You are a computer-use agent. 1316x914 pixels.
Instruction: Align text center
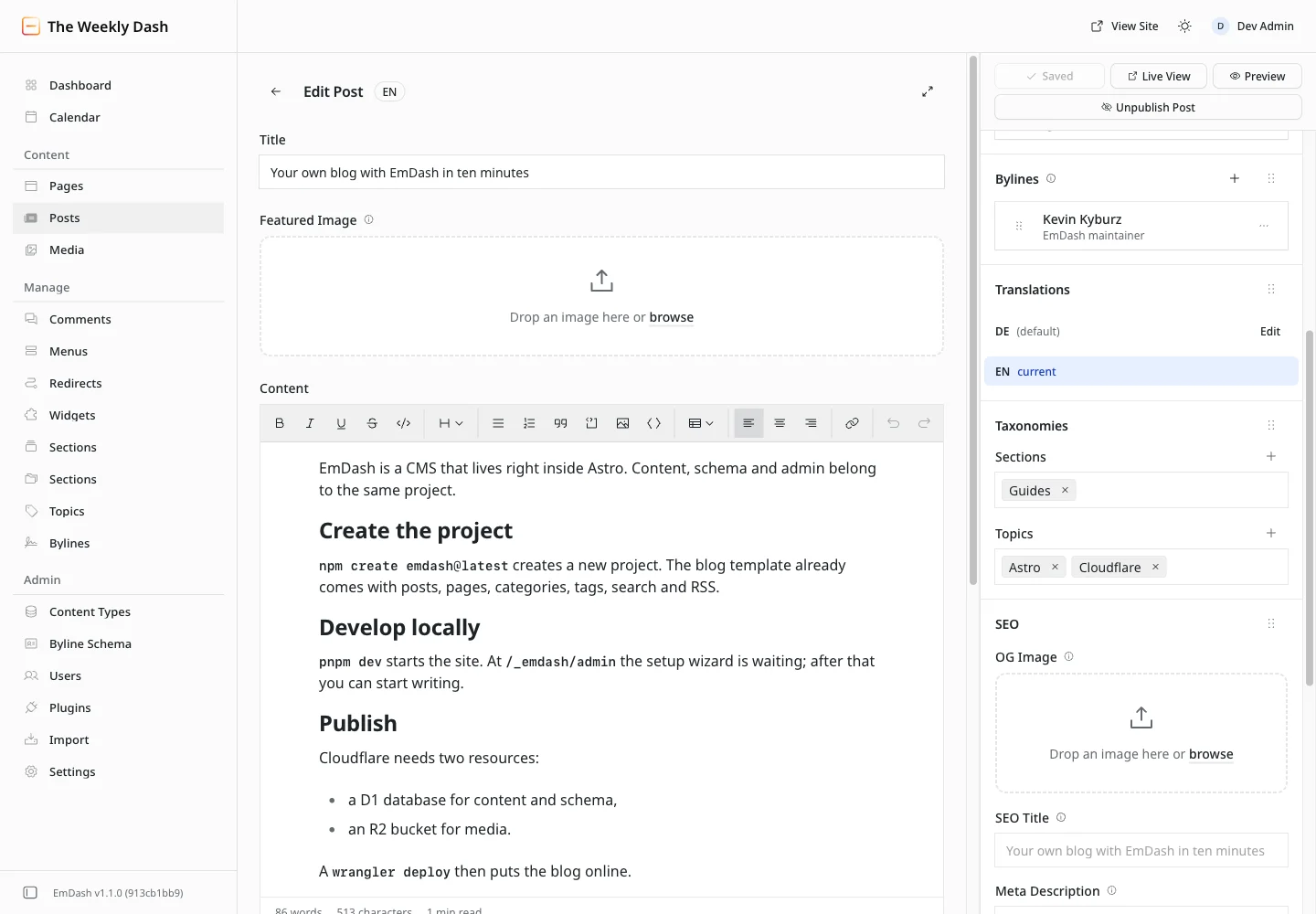(780, 423)
